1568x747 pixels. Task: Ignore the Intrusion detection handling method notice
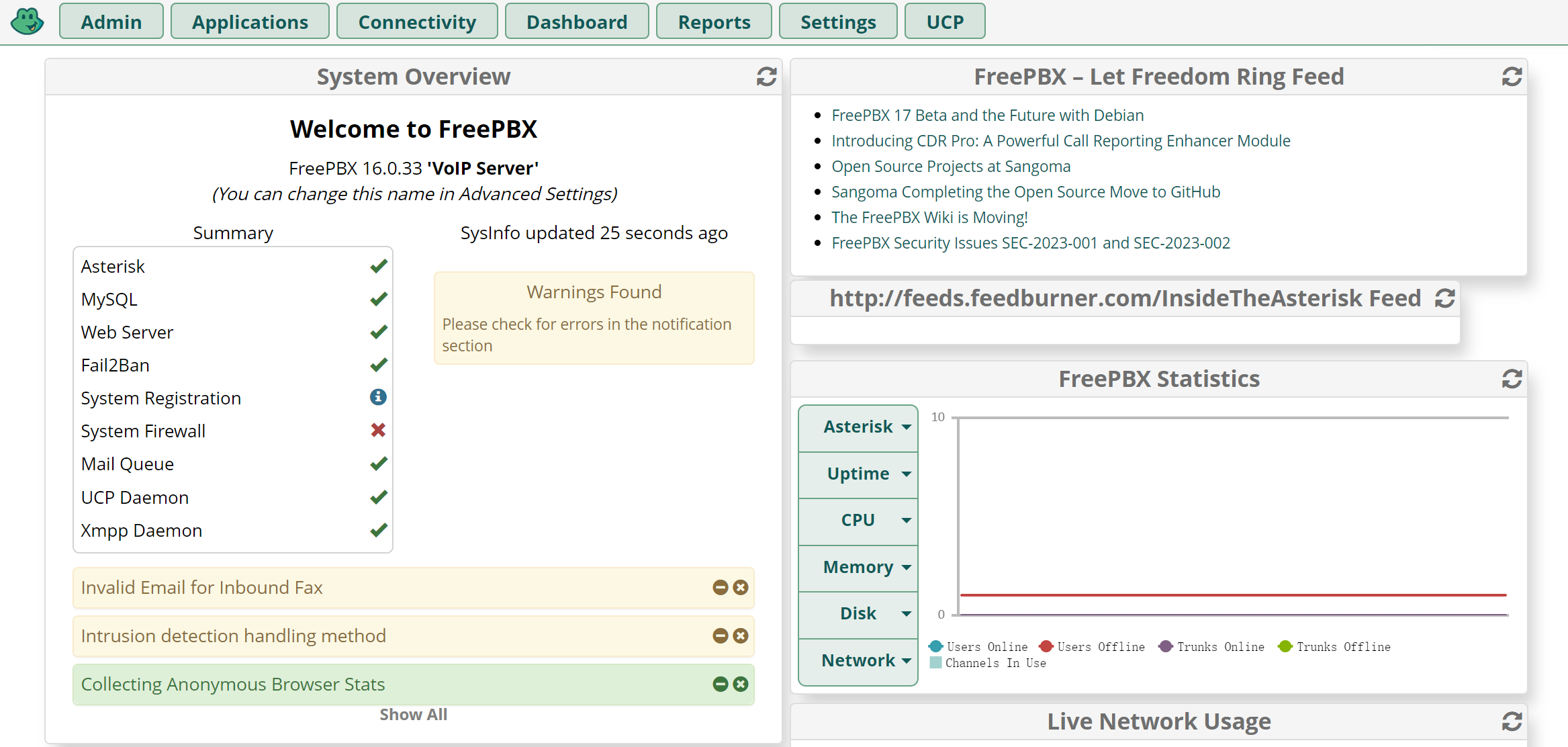721,636
